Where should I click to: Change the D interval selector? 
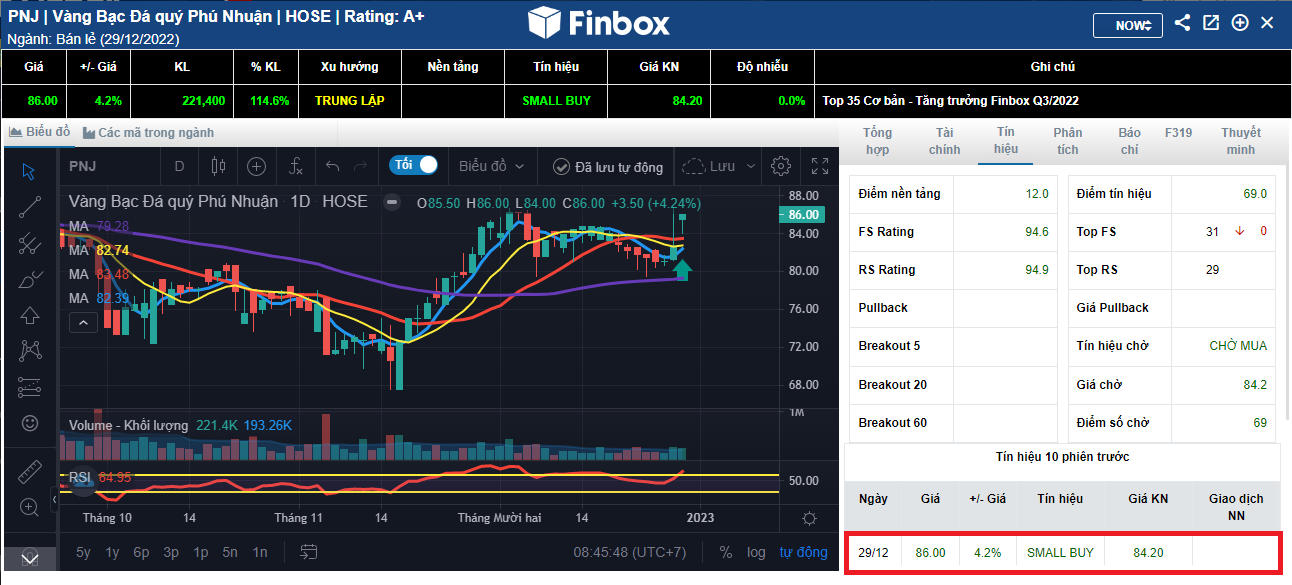pyautogui.click(x=180, y=166)
